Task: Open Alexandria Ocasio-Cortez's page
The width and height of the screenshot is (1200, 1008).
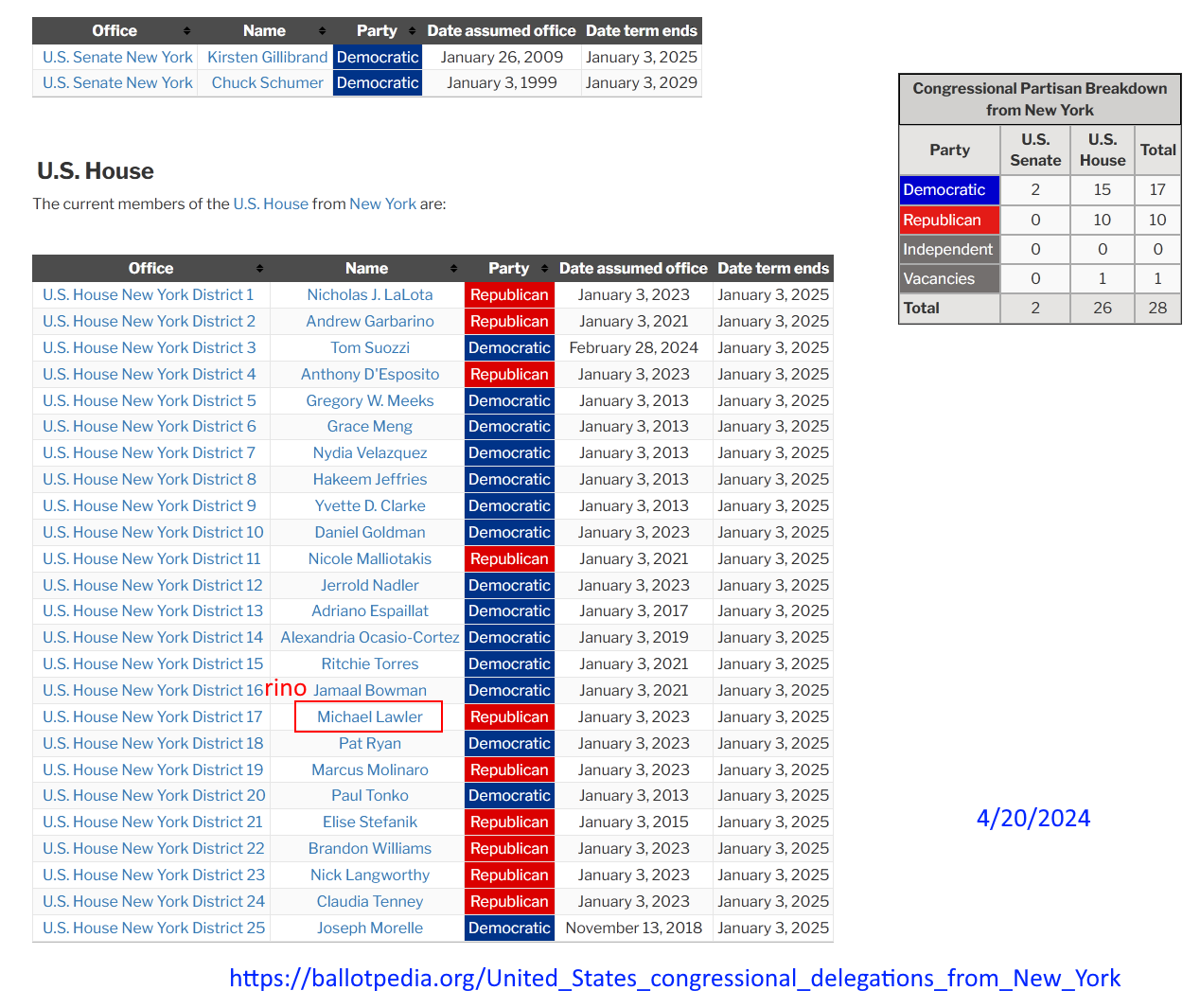Action: pyautogui.click(x=370, y=638)
